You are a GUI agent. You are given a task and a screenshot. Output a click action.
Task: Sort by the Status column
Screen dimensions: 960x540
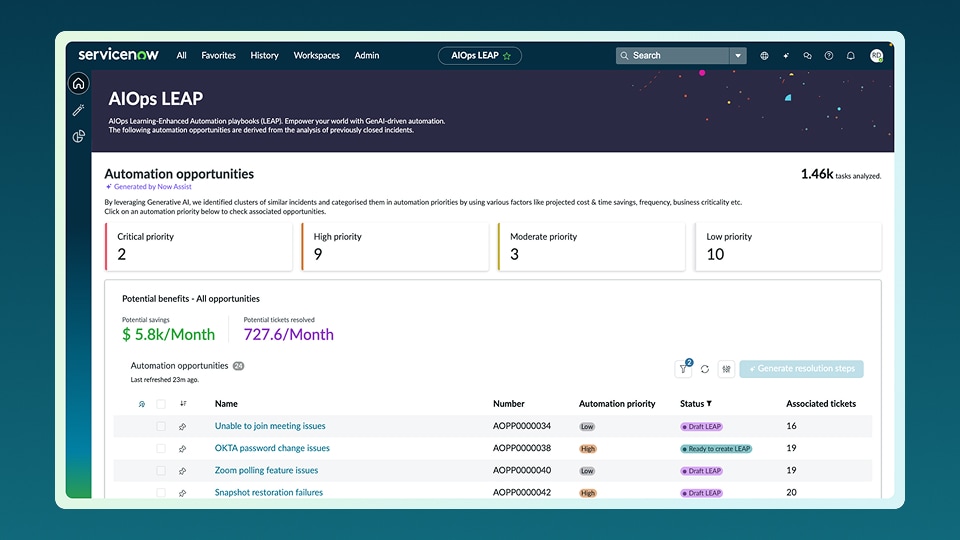[x=696, y=403]
